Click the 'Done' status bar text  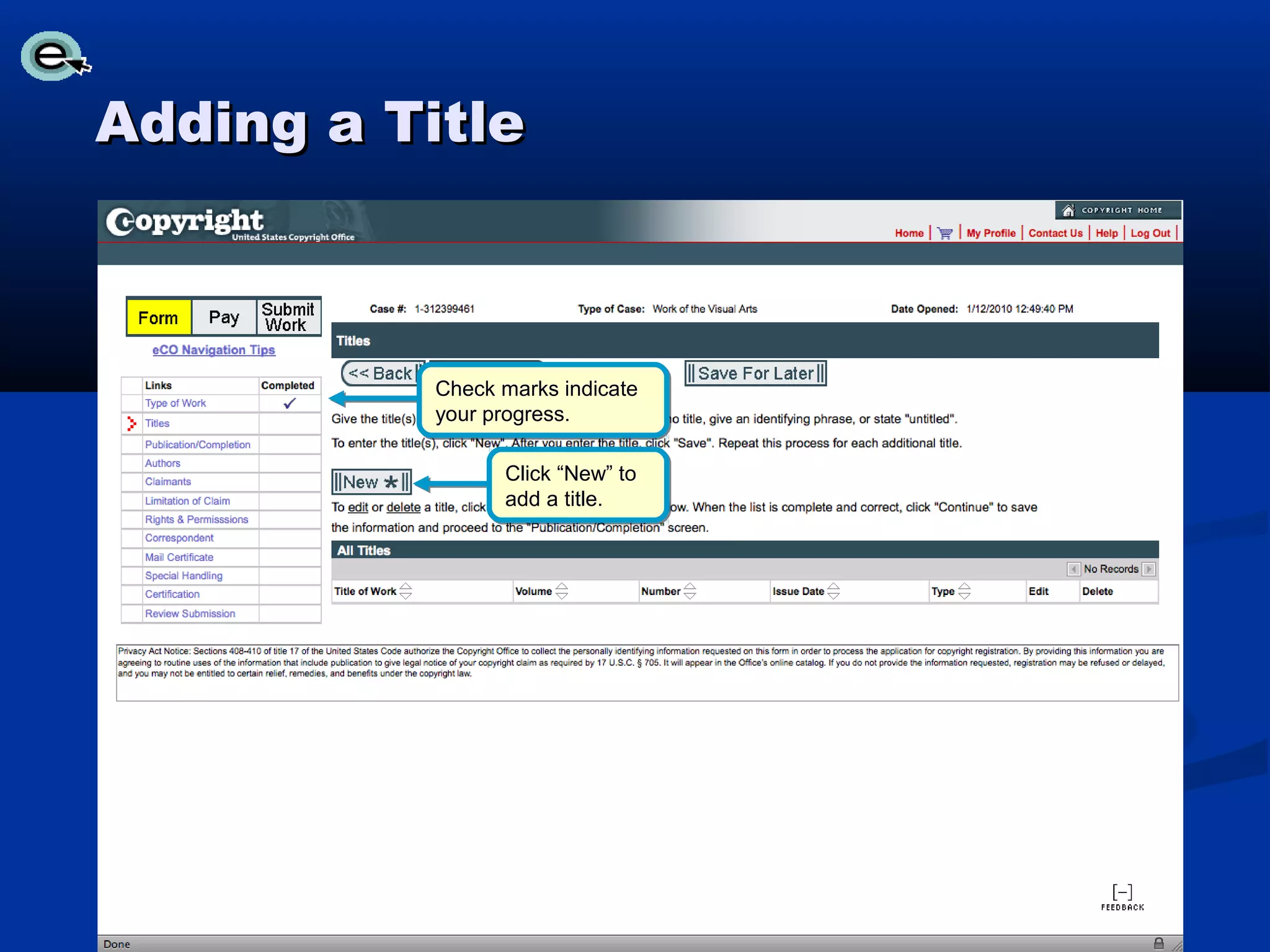pos(117,944)
